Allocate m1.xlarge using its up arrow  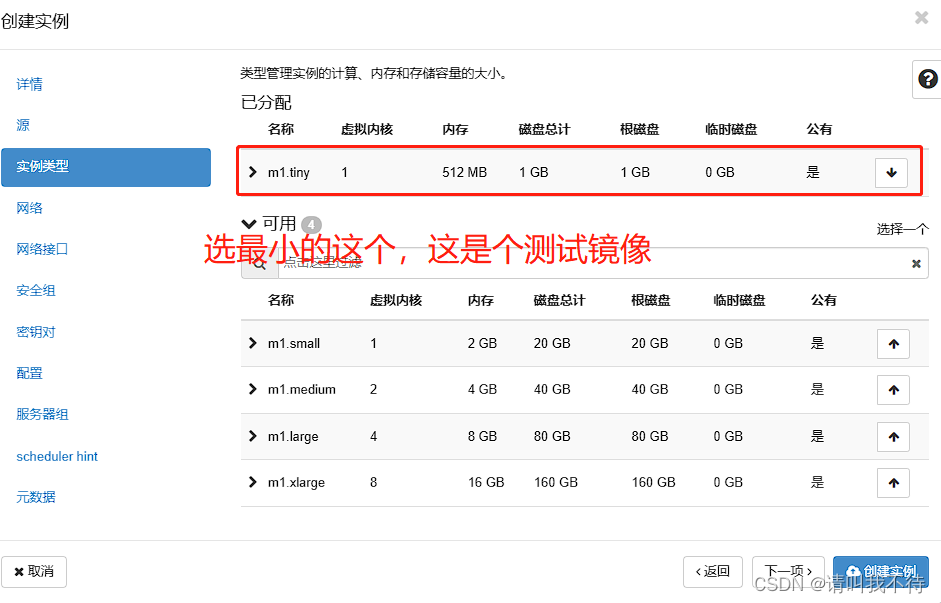coord(892,482)
